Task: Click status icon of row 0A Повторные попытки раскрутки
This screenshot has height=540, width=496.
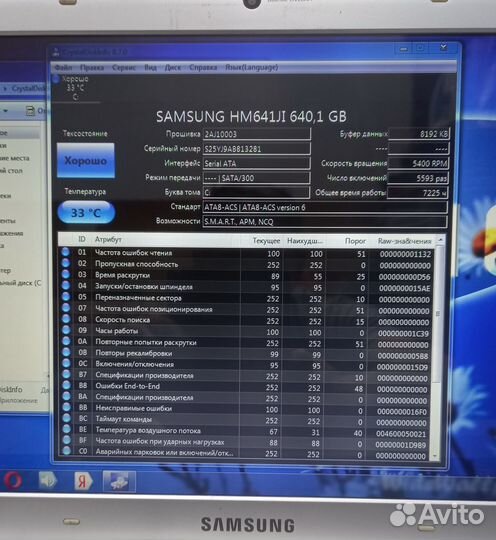Action: coord(66,341)
